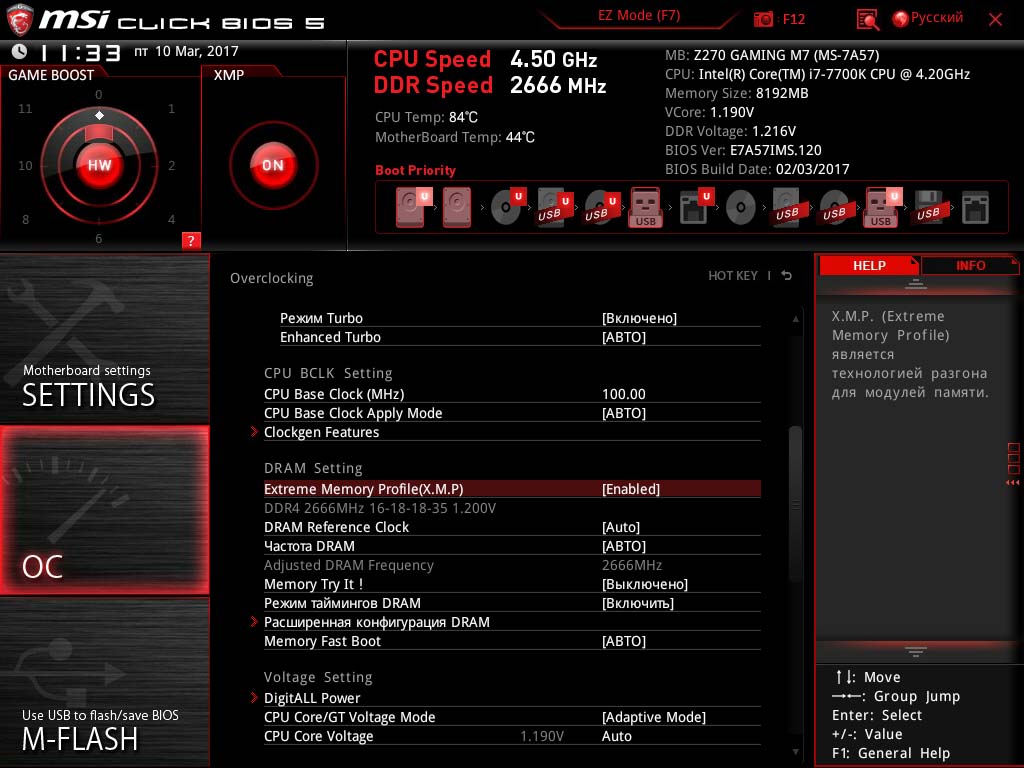Image resolution: width=1024 pixels, height=768 pixels.
Task: Click the back arrow next to HOT KEY
Action: click(x=786, y=276)
